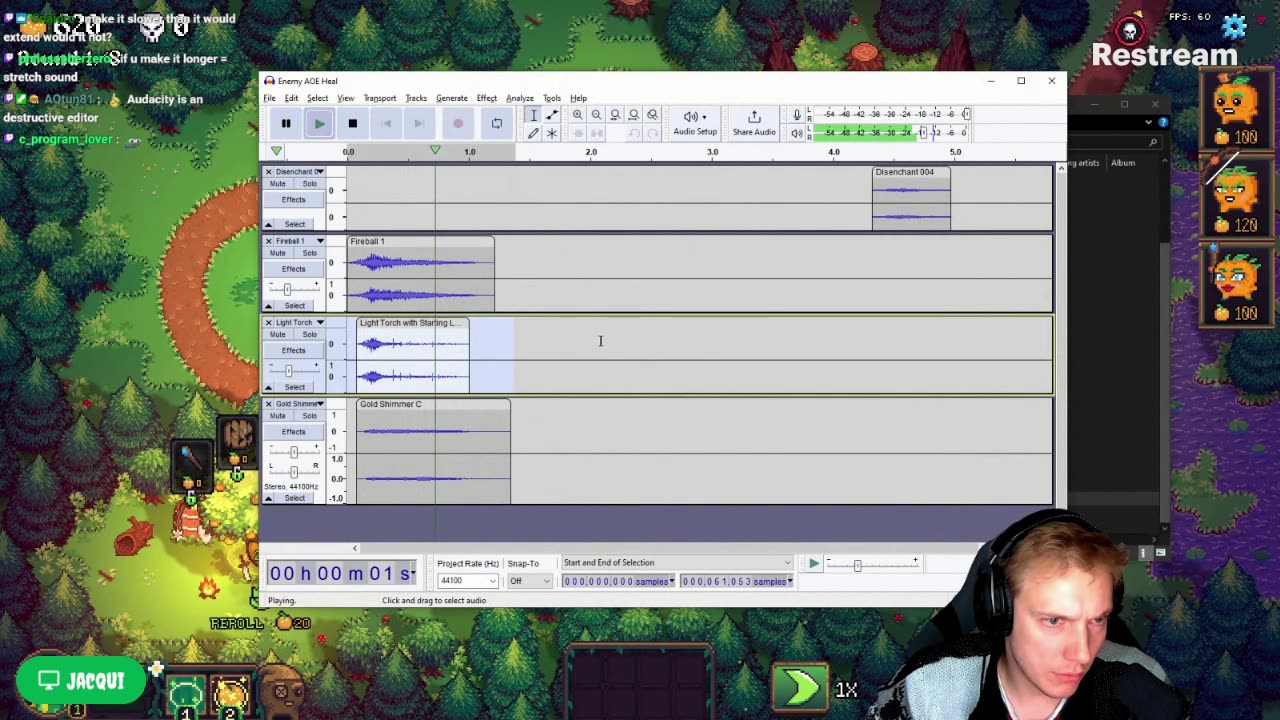Open the Effect menu

[x=487, y=98]
